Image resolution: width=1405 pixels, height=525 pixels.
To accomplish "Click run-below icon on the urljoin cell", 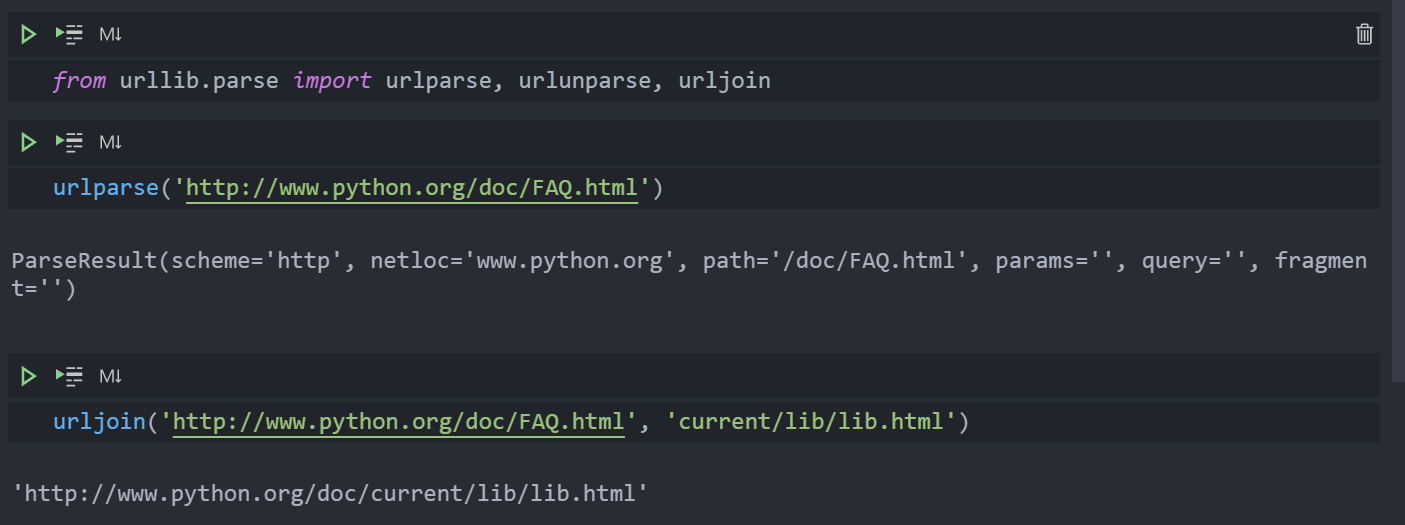I will pyautogui.click(x=69, y=377).
